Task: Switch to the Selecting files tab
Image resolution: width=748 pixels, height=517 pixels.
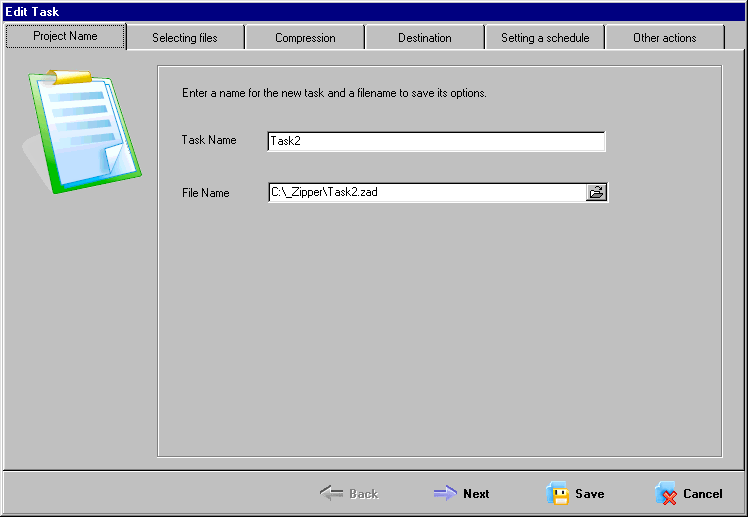Action: (x=185, y=38)
